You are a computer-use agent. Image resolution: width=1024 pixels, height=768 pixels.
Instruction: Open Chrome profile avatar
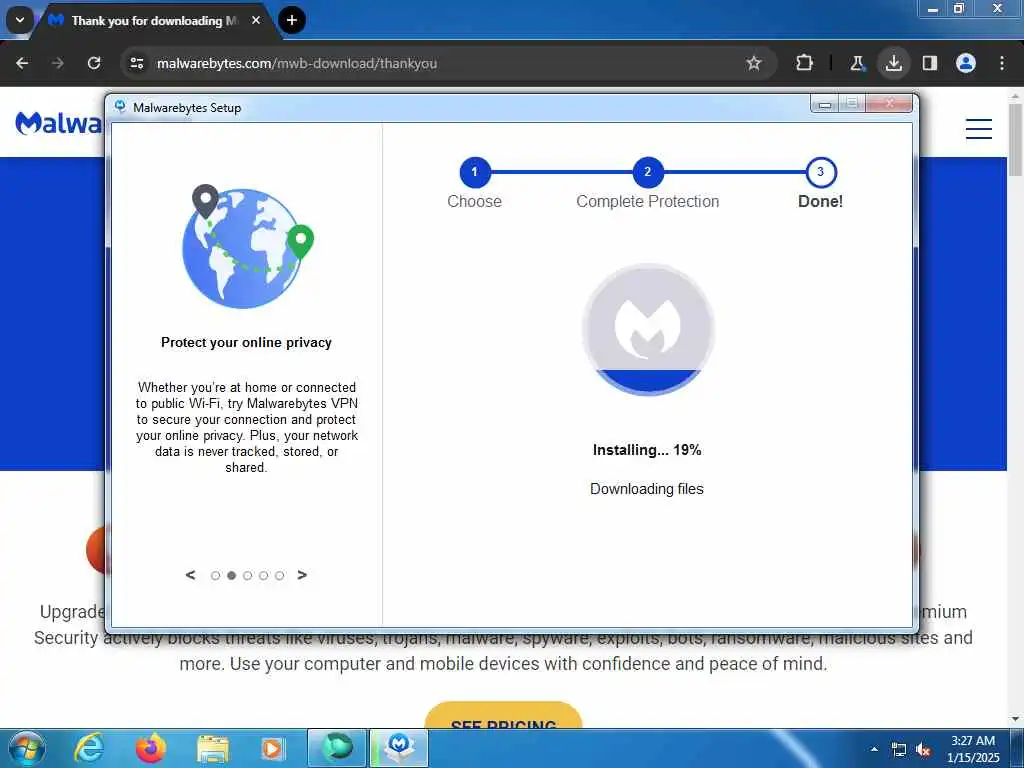[x=966, y=63]
